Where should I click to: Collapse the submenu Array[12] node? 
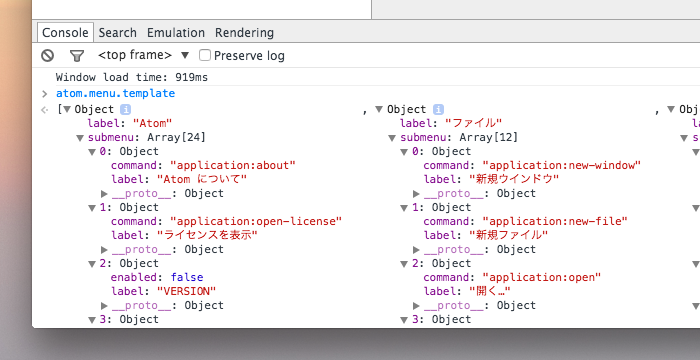393,138
